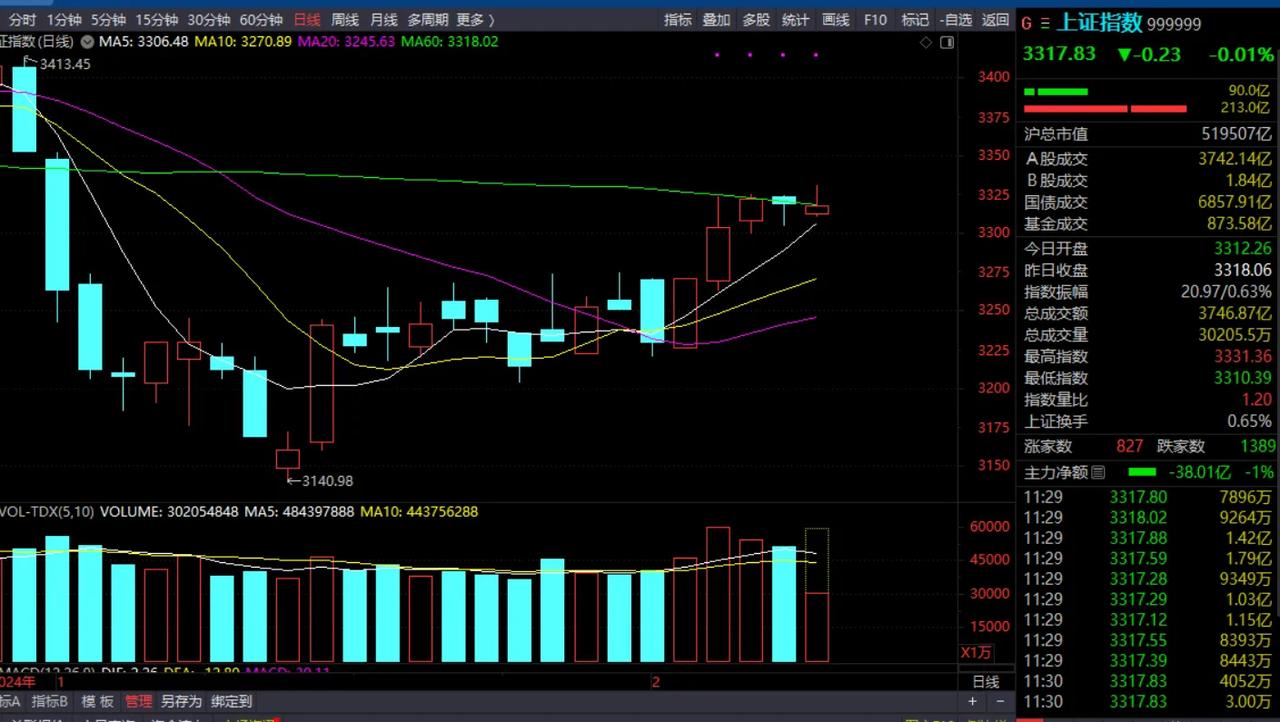Image resolution: width=1280 pixels, height=722 pixels.
Task: Click the MA5 value label
Action: pyautogui.click(x=145, y=42)
